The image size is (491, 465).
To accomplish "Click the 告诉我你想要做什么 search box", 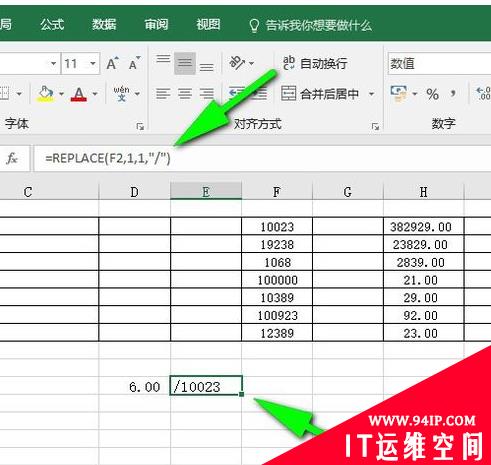I will [311, 25].
